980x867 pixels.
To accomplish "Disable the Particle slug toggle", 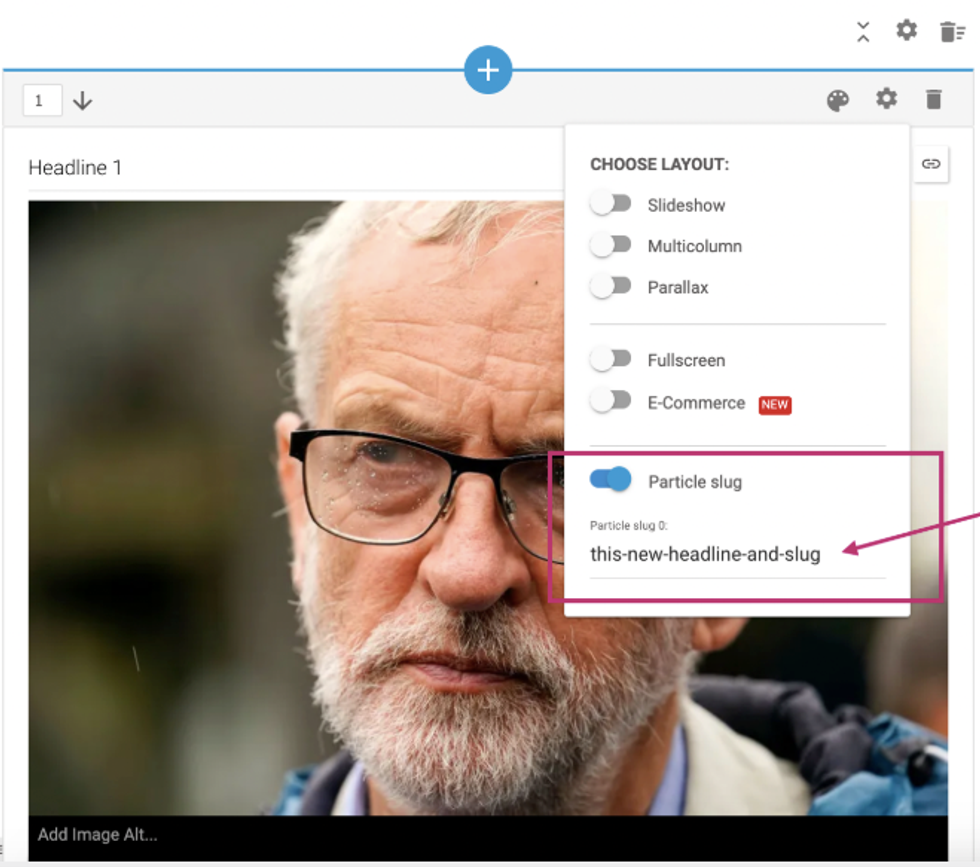I will coord(611,480).
